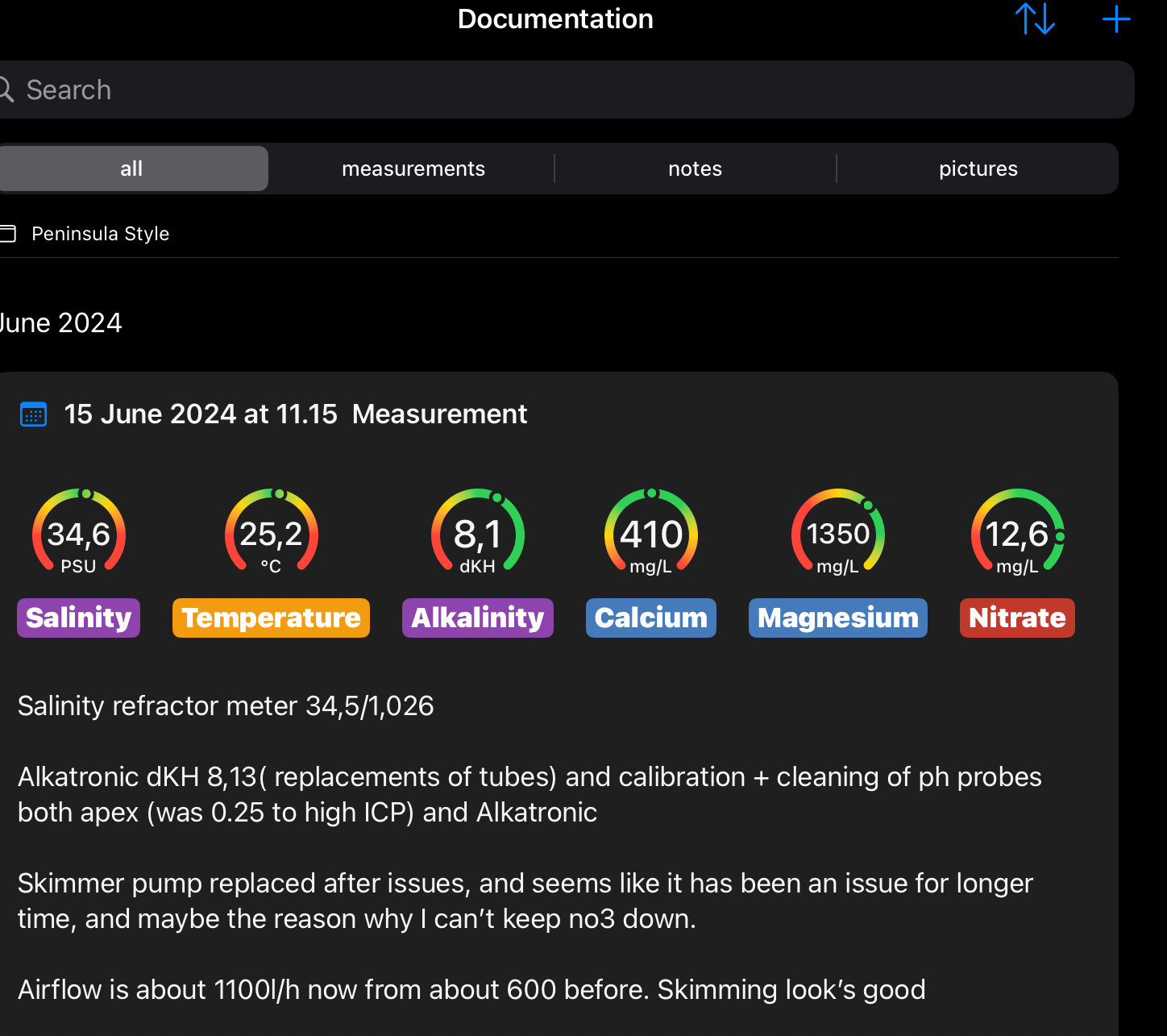Tap the Alkalinity gauge showing 8,1

[478, 533]
